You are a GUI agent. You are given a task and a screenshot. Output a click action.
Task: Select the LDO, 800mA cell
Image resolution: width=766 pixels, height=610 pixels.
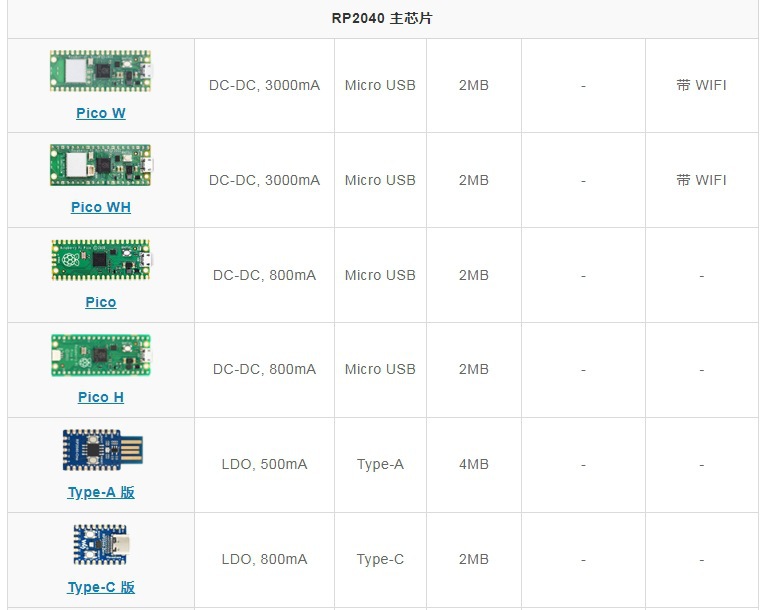pyautogui.click(x=264, y=559)
